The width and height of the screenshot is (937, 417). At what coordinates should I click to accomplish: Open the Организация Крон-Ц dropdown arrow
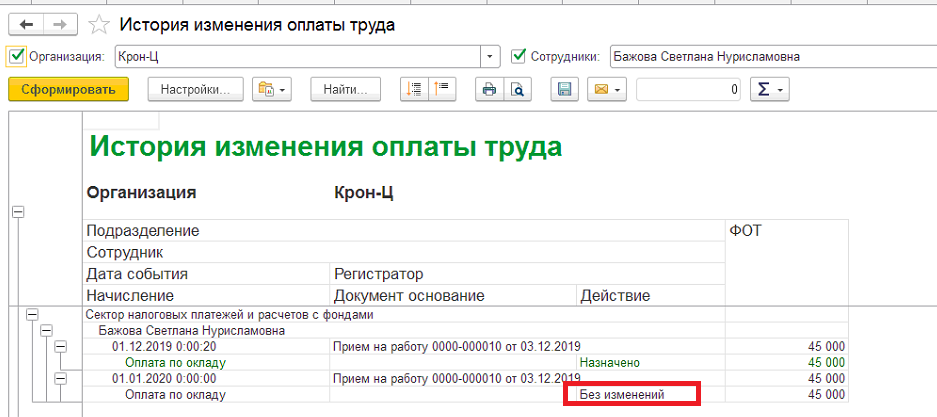tap(491, 57)
